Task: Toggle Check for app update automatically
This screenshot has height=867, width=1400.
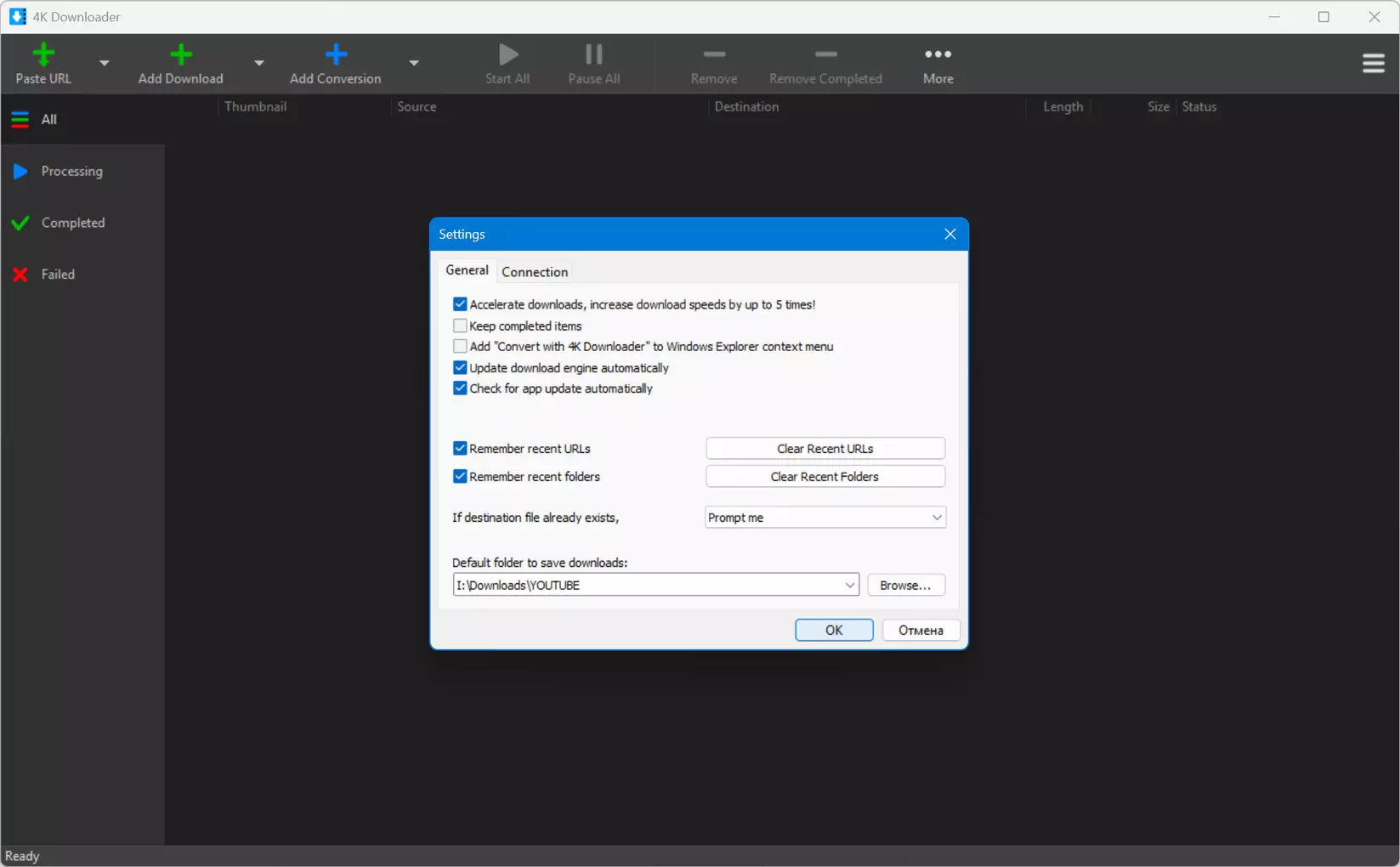Action: pyautogui.click(x=460, y=388)
